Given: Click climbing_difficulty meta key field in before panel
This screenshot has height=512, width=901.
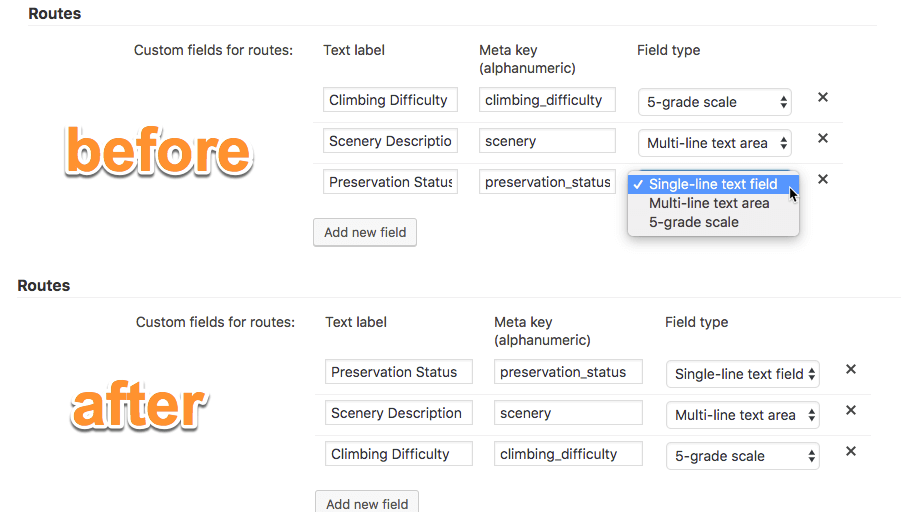Looking at the screenshot, I should click(547, 100).
